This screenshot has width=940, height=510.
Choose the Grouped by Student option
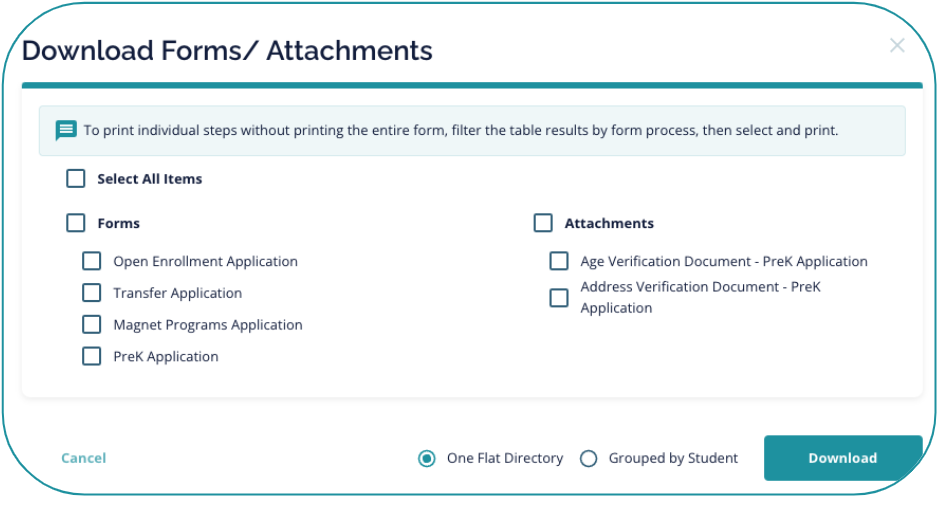click(589, 458)
